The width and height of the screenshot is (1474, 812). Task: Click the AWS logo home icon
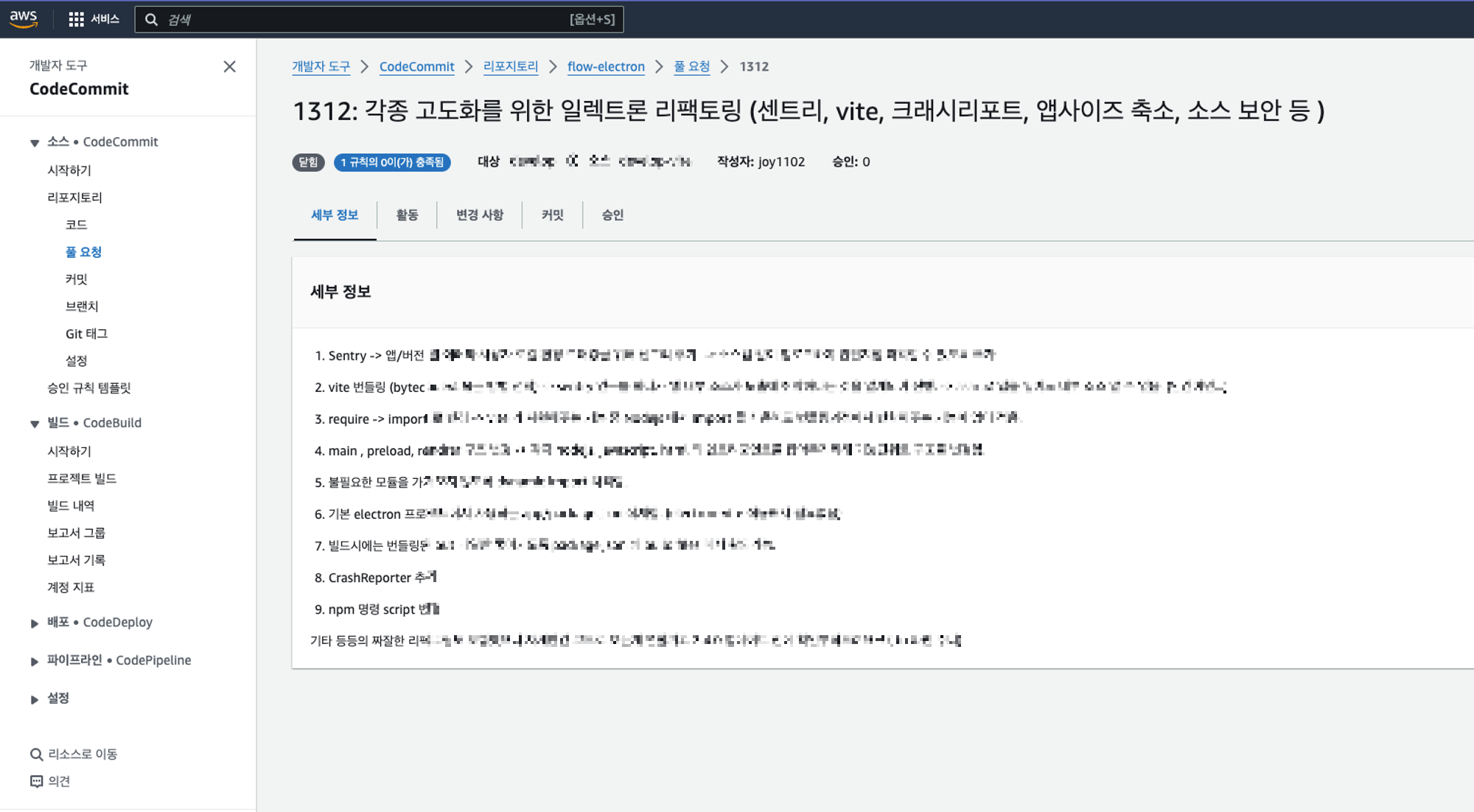tap(24, 18)
